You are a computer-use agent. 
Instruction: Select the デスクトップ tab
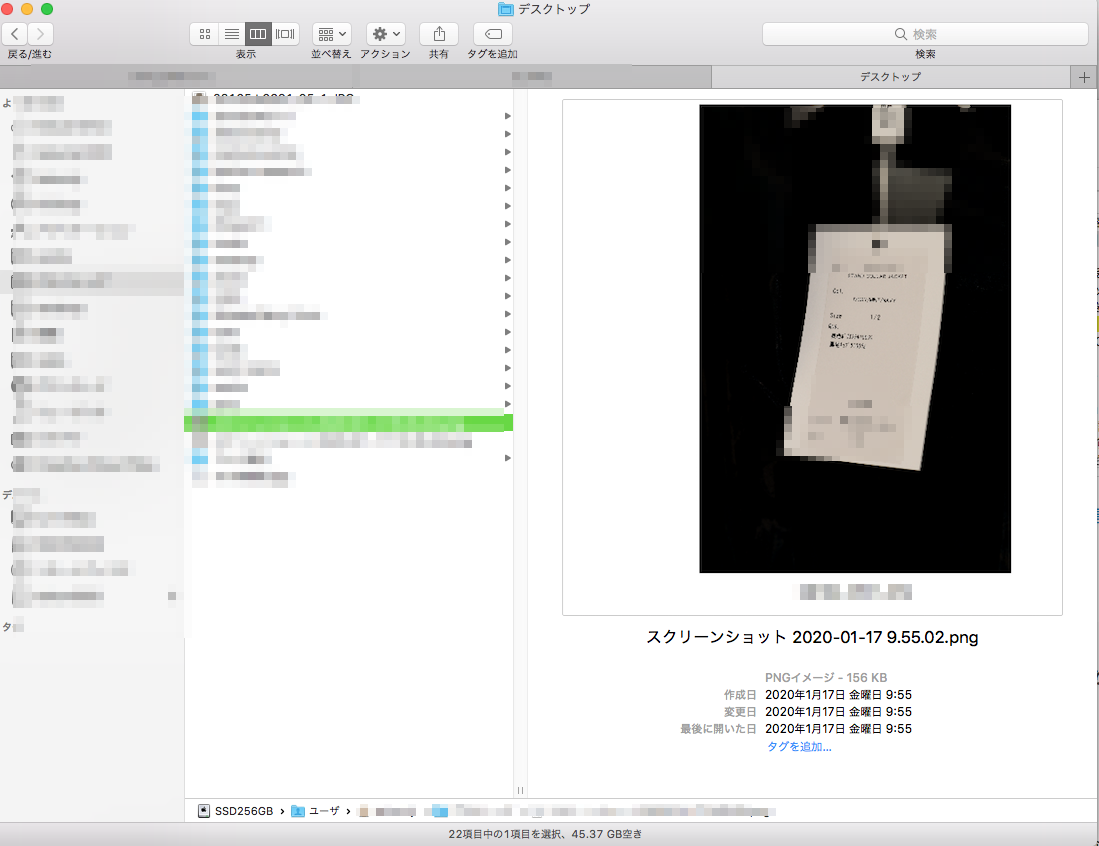point(890,77)
